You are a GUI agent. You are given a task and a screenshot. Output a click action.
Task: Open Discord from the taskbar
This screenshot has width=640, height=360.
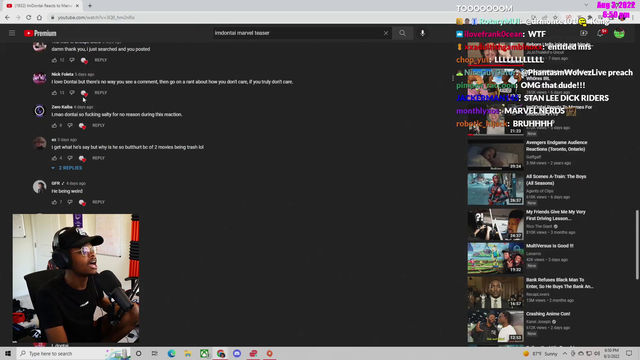click(x=237, y=353)
